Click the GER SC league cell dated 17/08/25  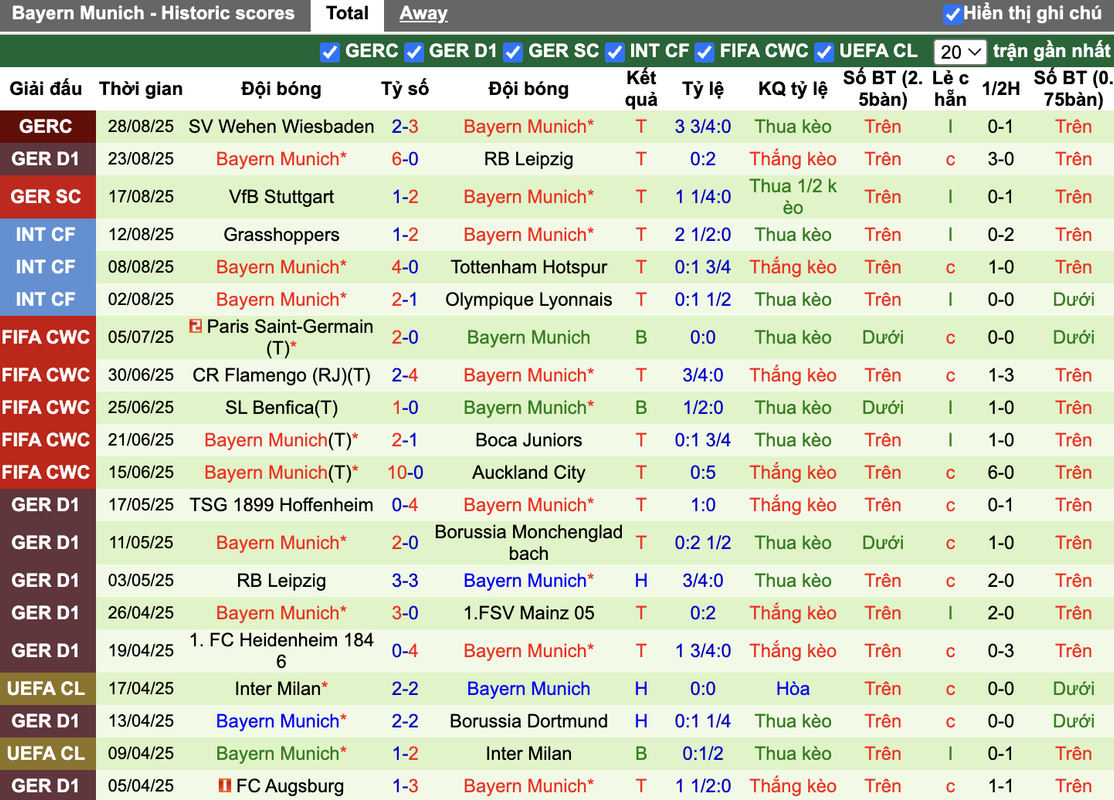tap(48, 197)
